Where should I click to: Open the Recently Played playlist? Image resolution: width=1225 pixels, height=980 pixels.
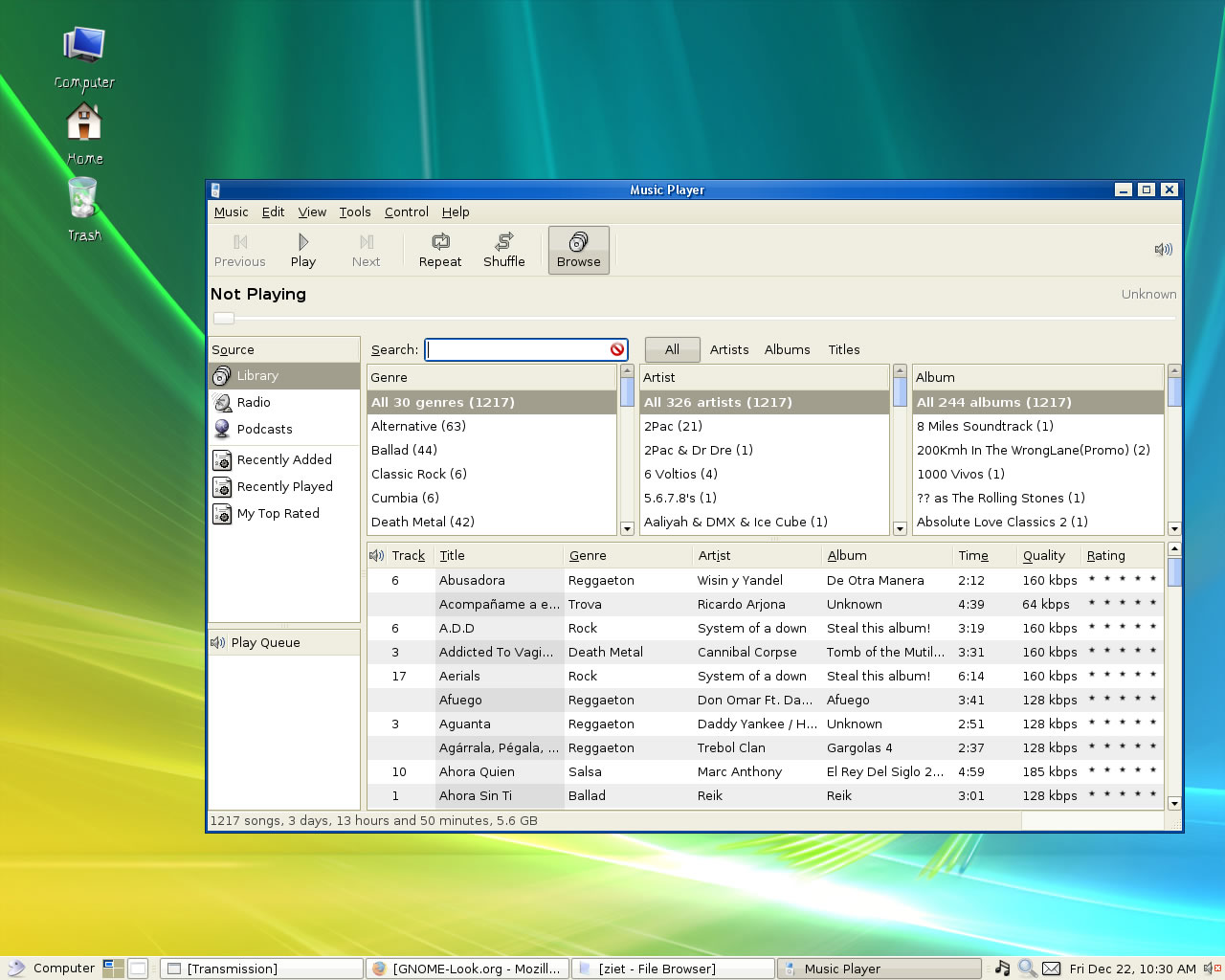point(284,487)
